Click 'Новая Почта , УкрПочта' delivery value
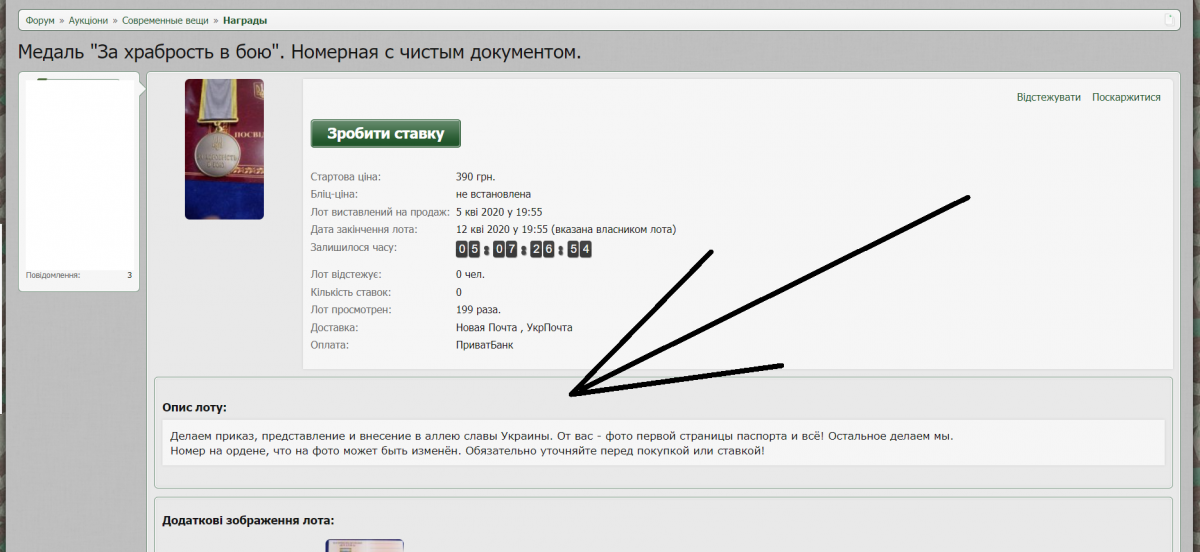Image resolution: width=1200 pixels, height=552 pixels. 514,328
